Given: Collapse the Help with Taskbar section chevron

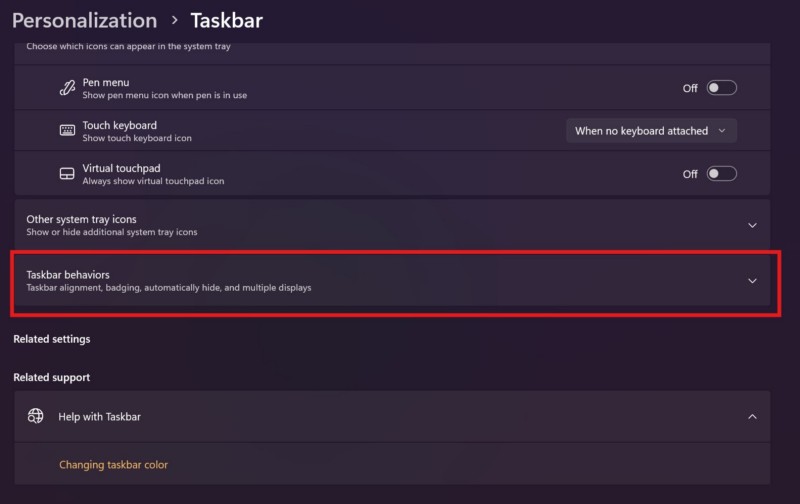Looking at the screenshot, I should [x=753, y=416].
